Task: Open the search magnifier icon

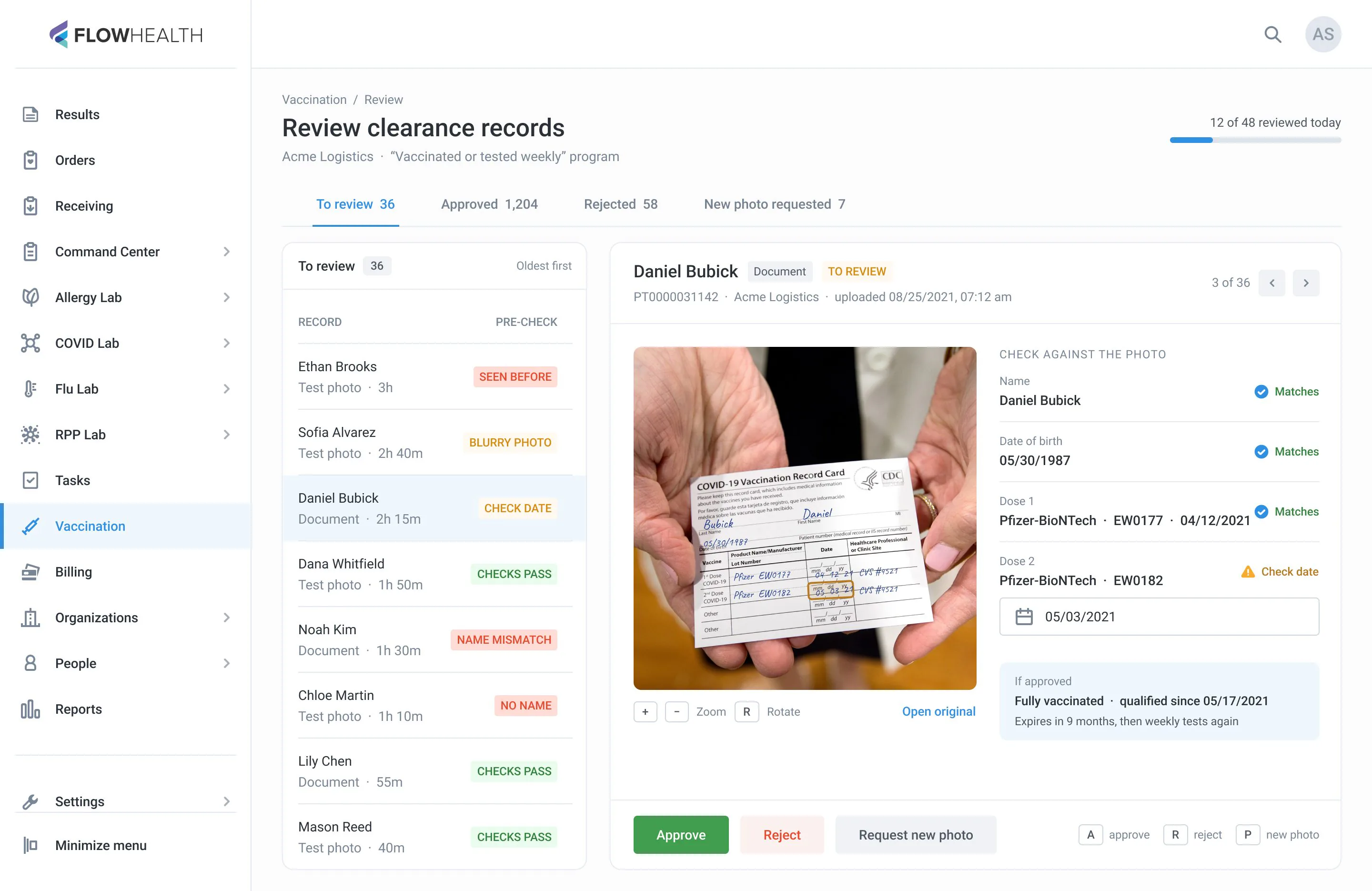Action: click(1273, 35)
